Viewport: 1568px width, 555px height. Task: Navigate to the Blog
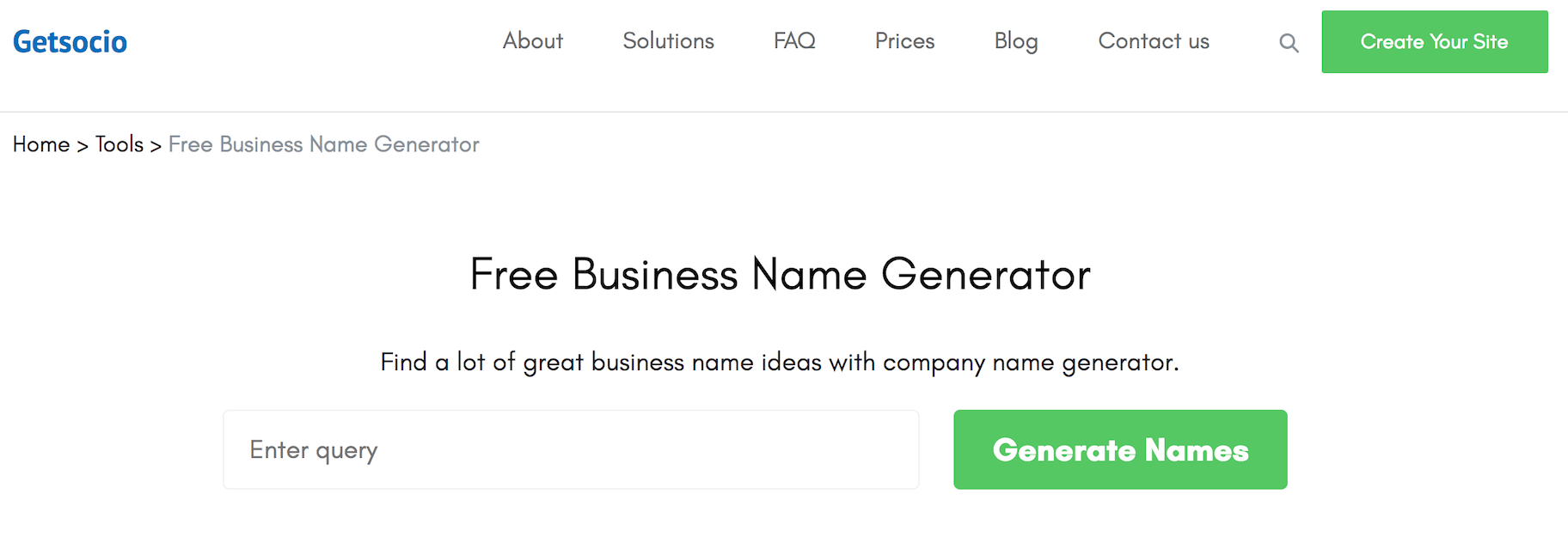click(x=1016, y=41)
